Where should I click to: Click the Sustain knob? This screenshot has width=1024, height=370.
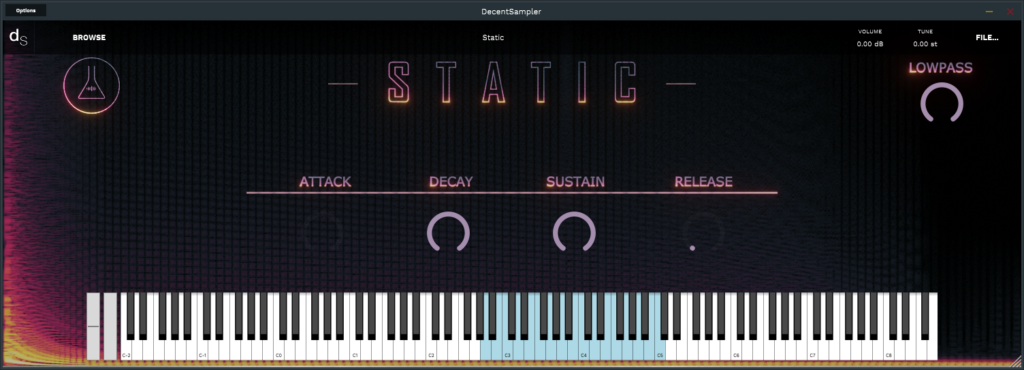[x=574, y=232]
